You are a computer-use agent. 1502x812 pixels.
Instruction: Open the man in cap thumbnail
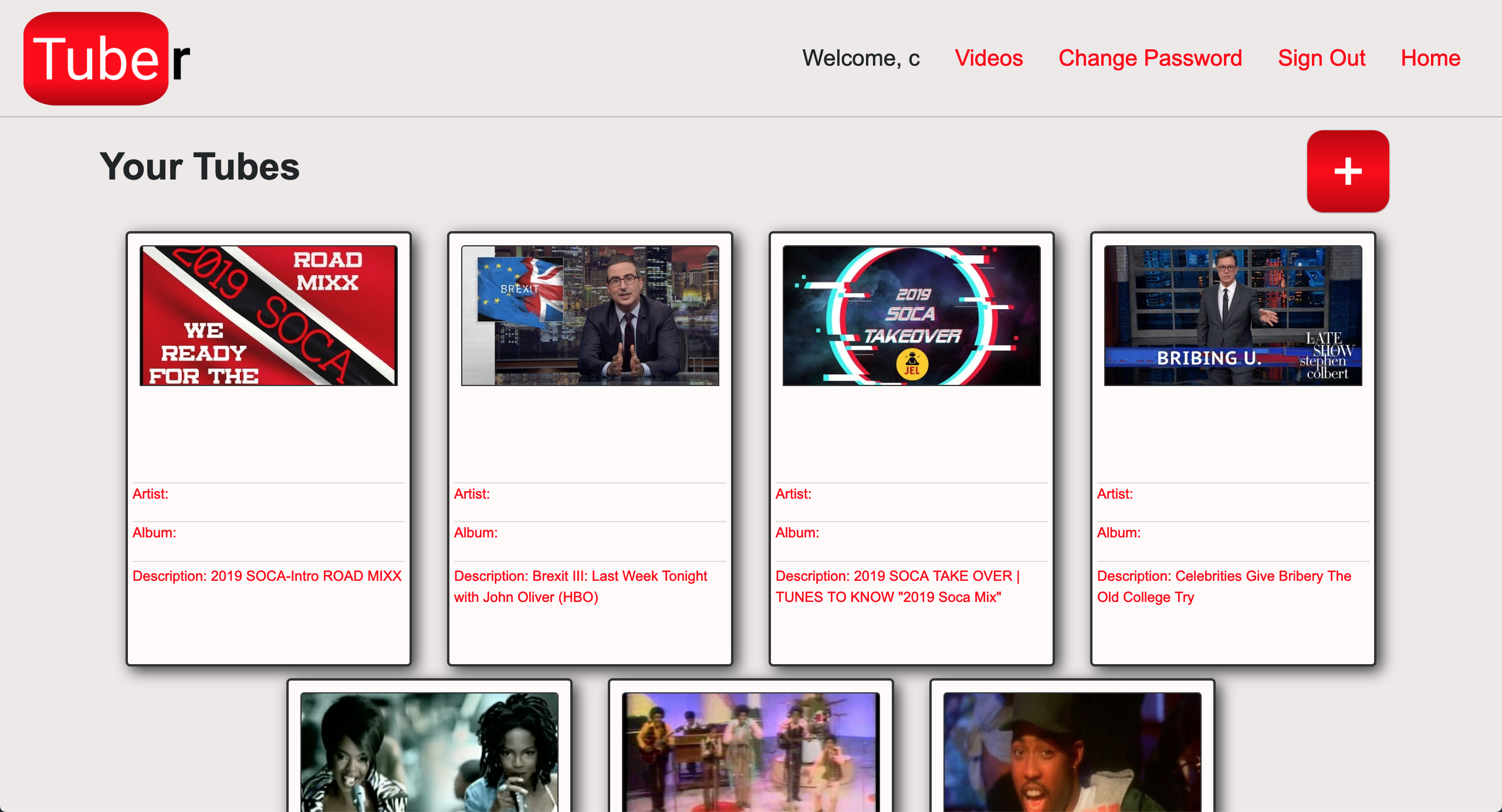pyautogui.click(x=1073, y=752)
